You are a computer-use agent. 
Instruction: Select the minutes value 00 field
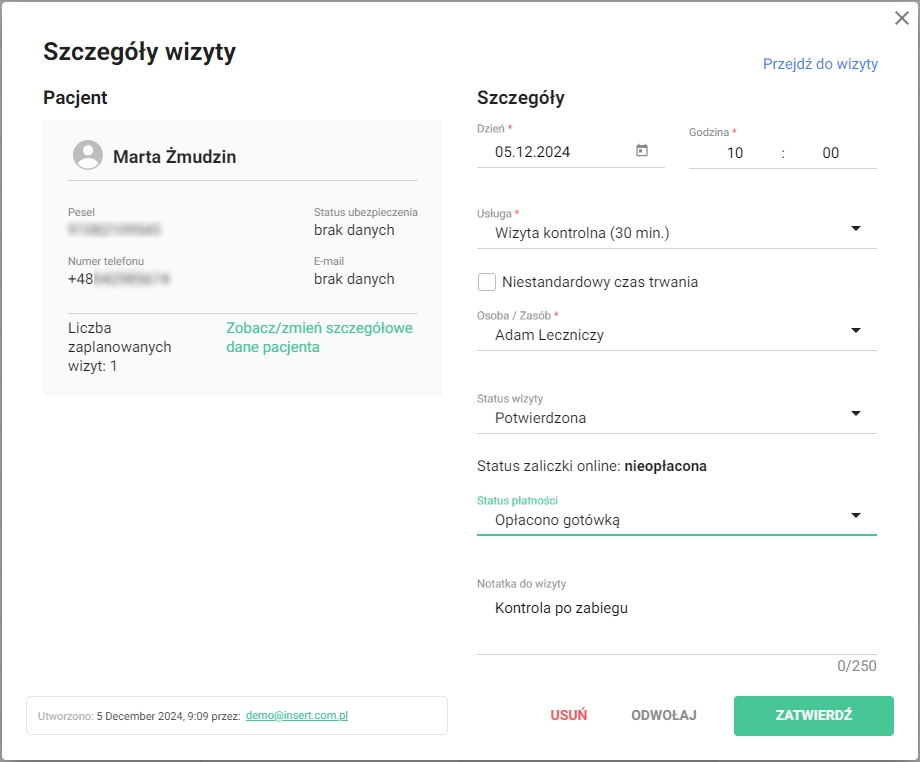point(830,153)
